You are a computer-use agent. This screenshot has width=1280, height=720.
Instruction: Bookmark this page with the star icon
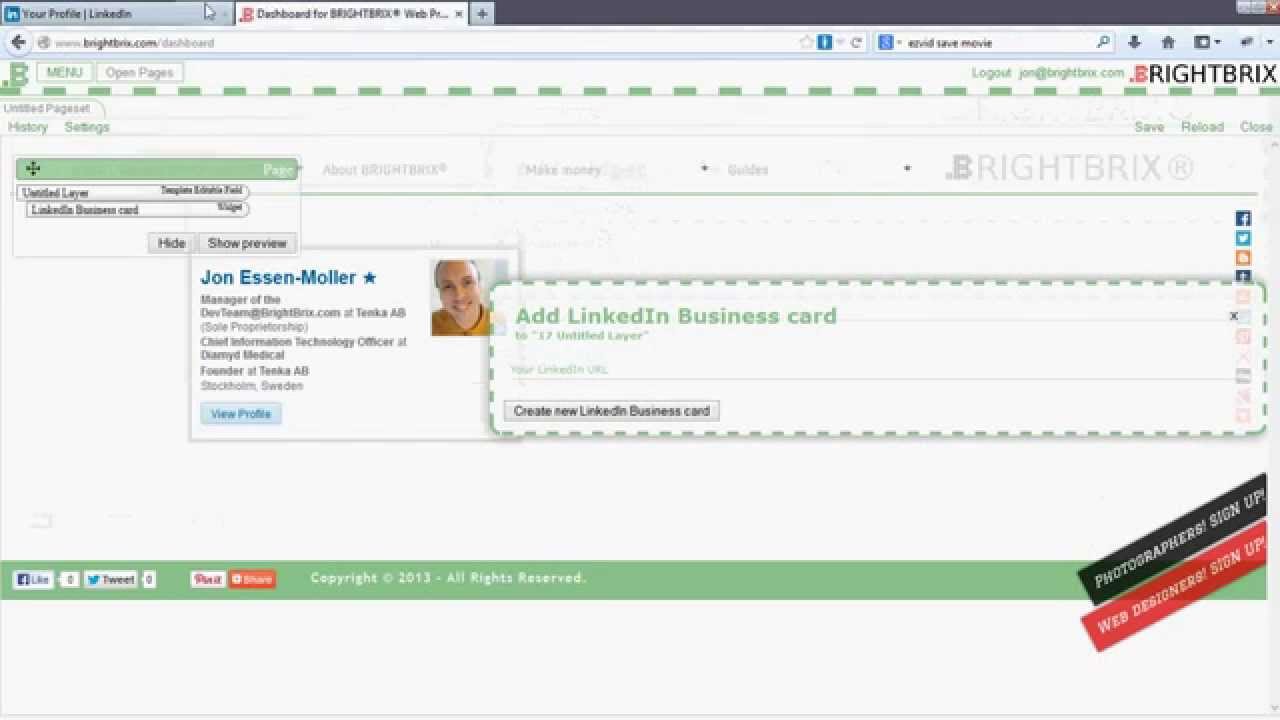pos(807,43)
